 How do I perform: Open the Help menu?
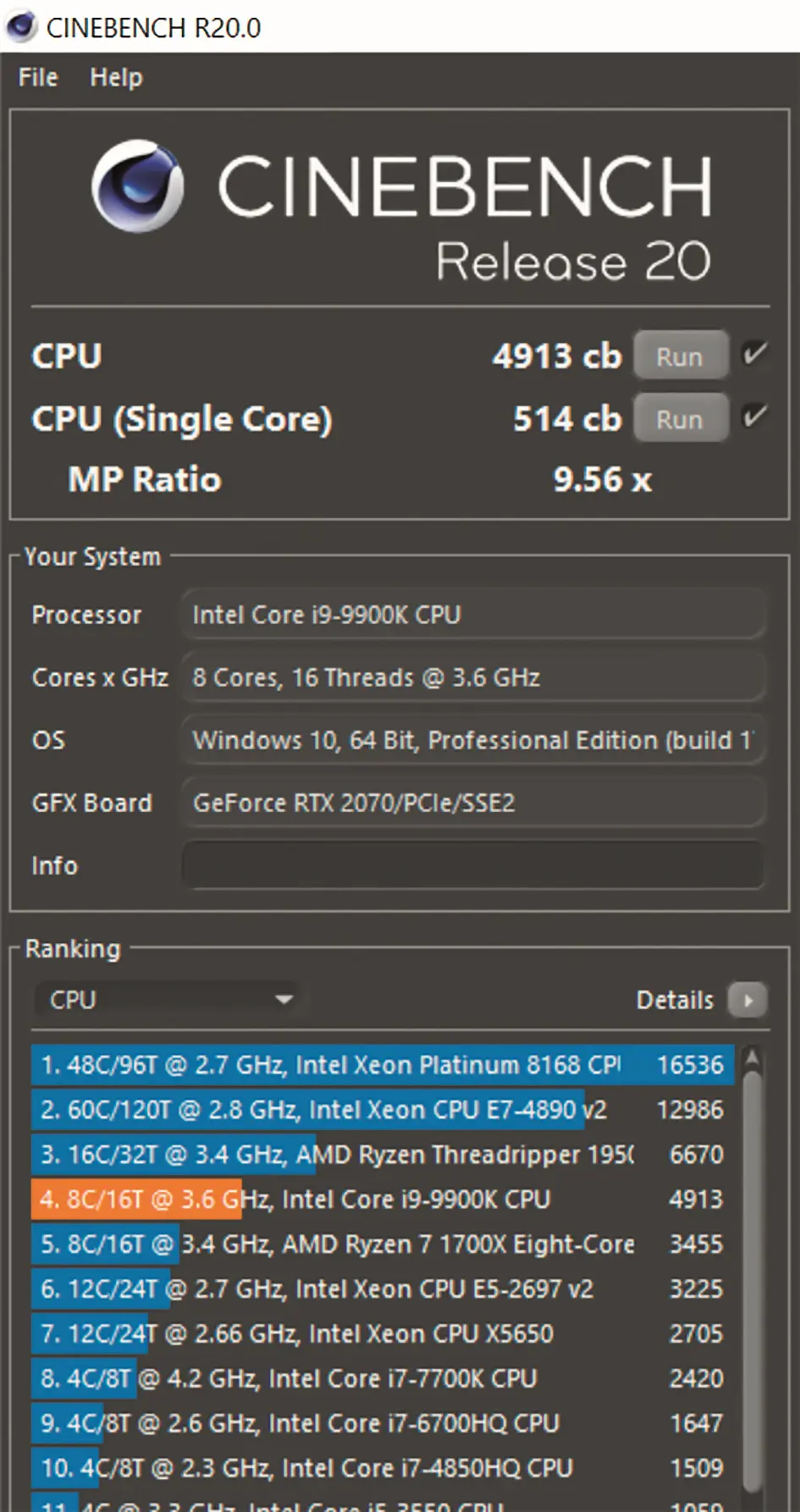click(116, 78)
